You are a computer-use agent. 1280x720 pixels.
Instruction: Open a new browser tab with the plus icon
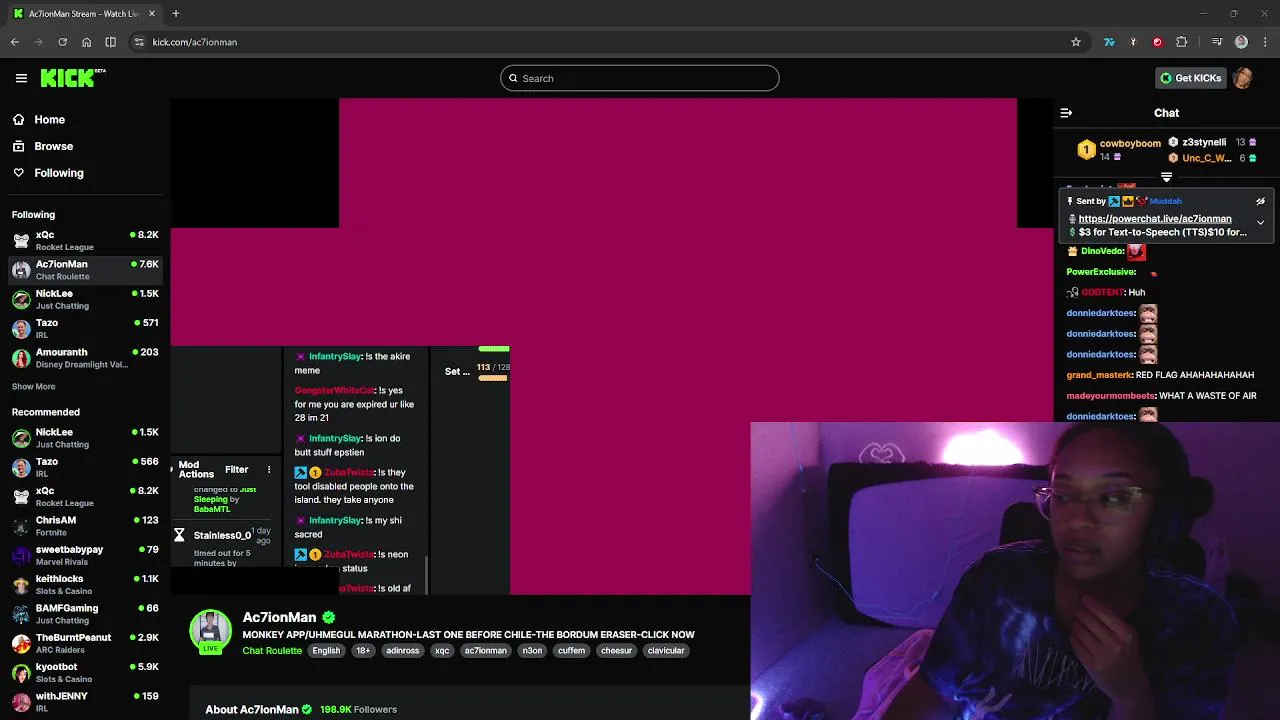coord(175,13)
